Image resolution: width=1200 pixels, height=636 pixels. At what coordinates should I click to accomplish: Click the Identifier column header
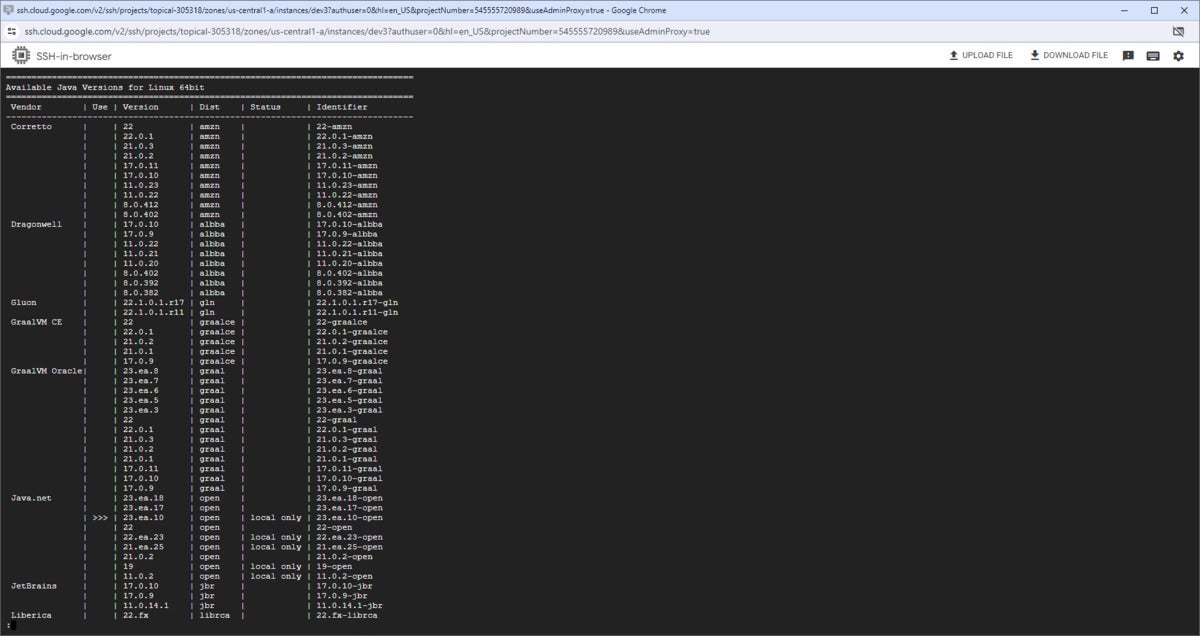342,107
